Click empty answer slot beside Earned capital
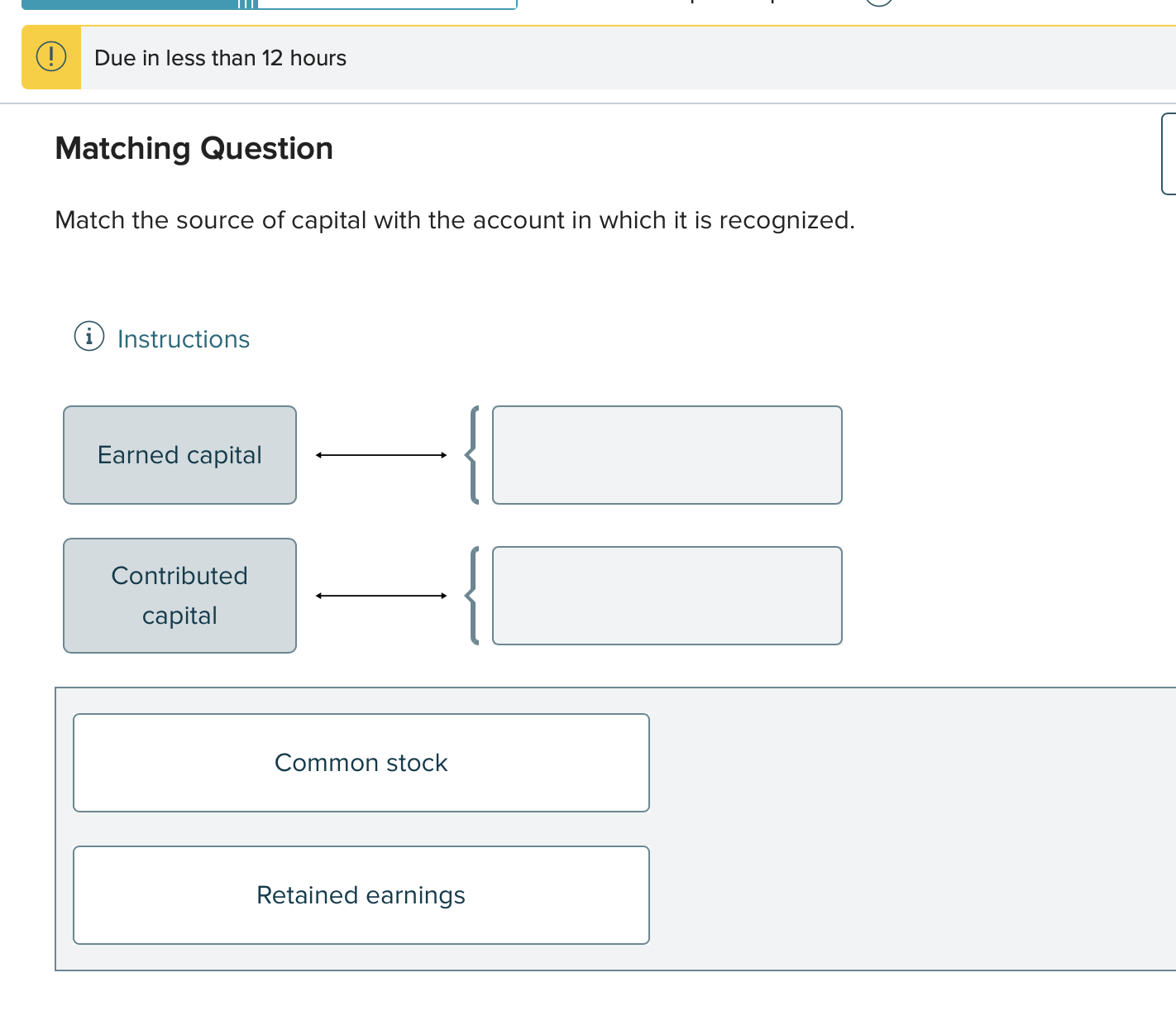 [x=667, y=455]
